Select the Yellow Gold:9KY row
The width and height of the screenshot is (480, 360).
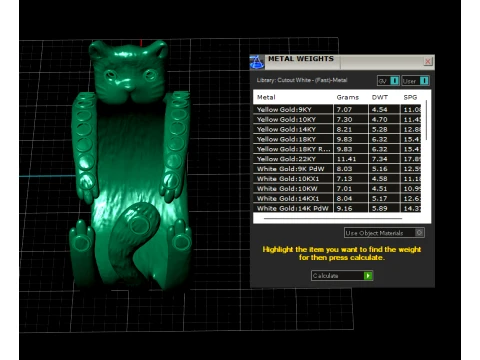(x=337, y=109)
